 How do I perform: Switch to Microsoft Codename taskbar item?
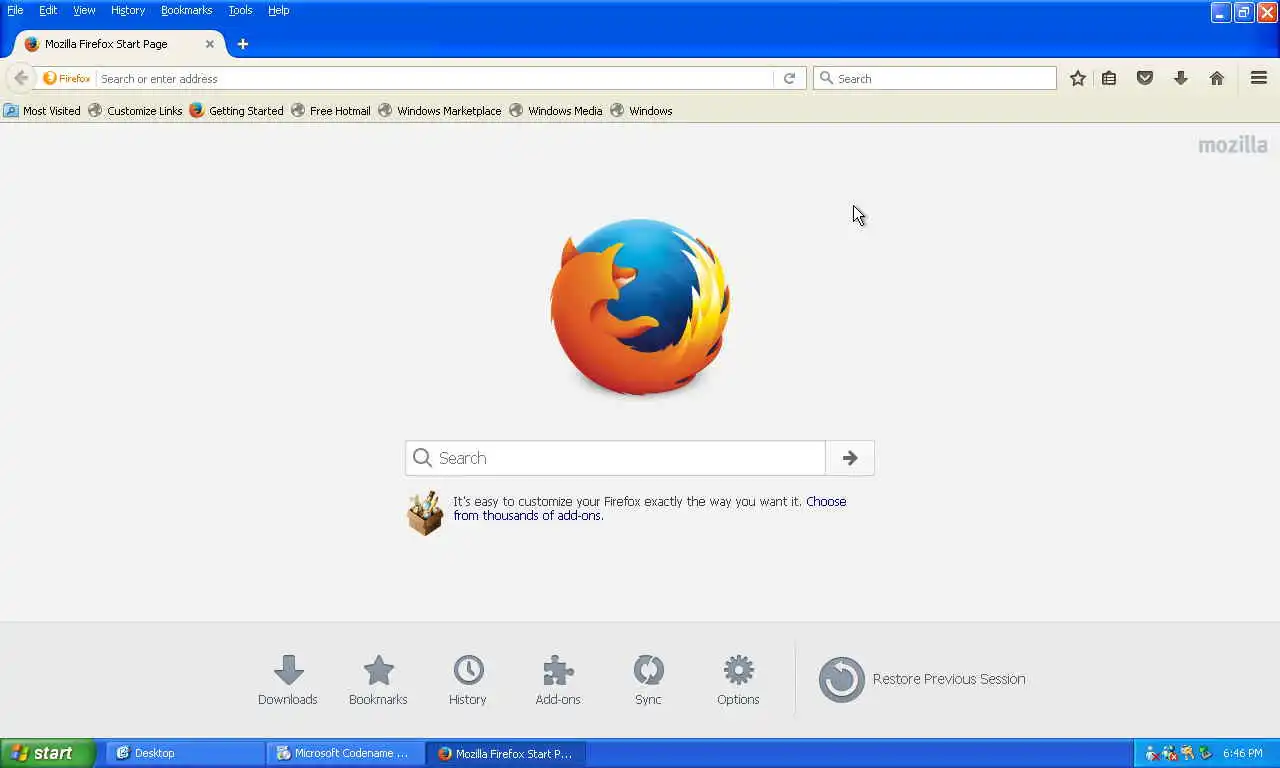pyautogui.click(x=345, y=753)
